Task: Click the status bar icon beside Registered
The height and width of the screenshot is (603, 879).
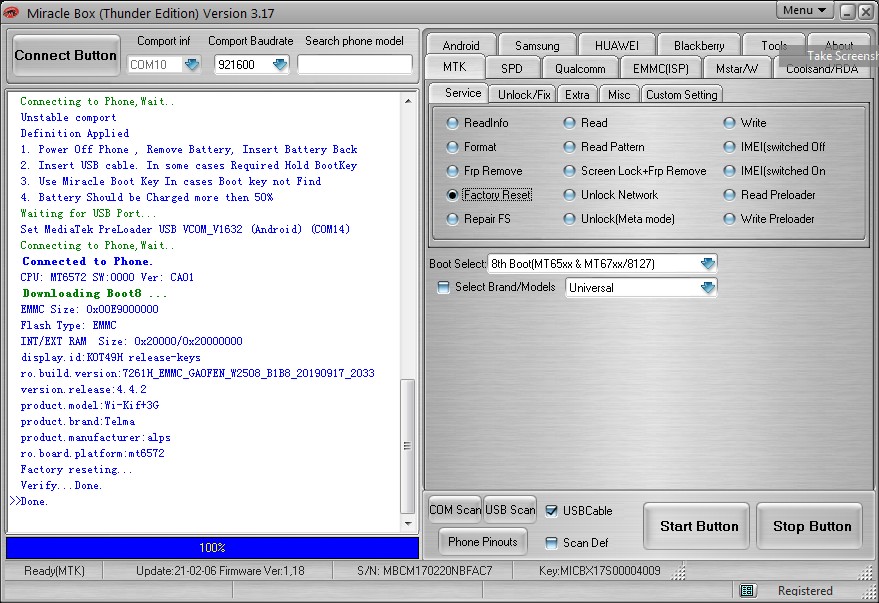Action: point(746,590)
